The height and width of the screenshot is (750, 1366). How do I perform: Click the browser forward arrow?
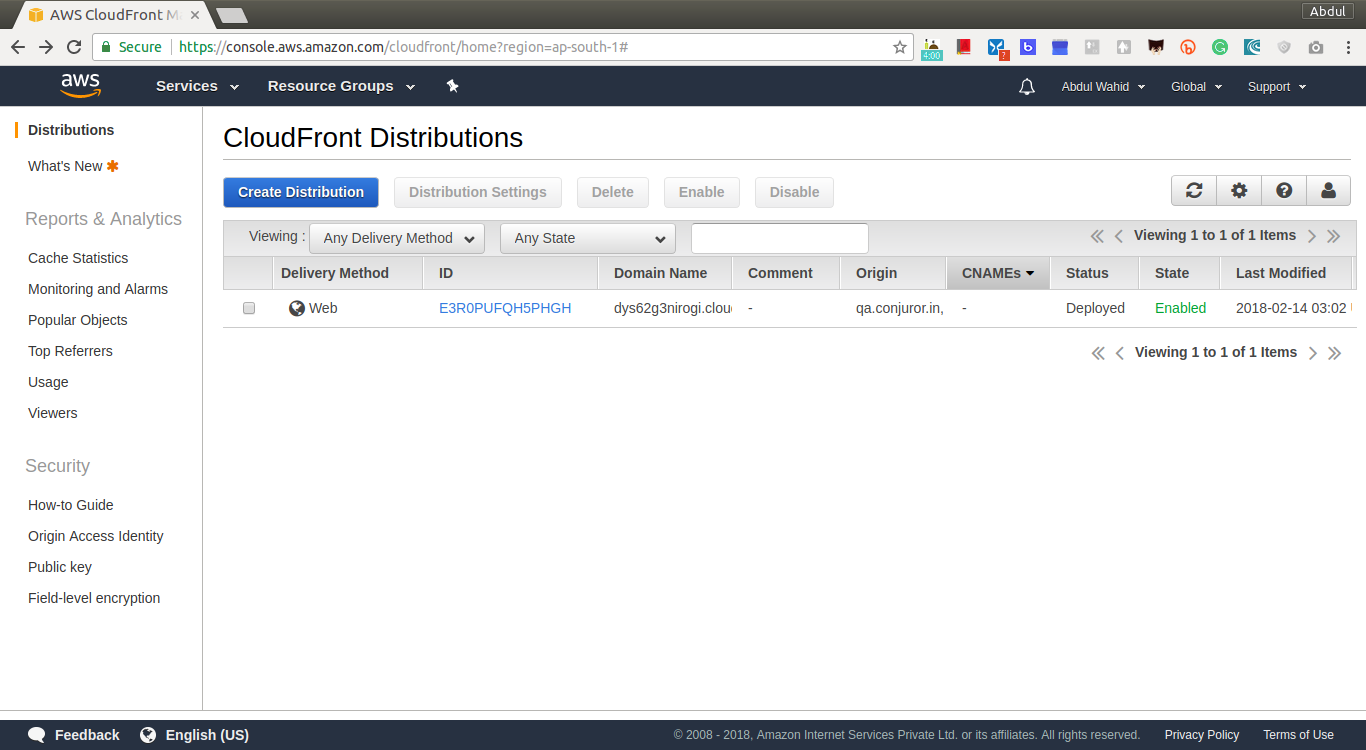pyautogui.click(x=46, y=47)
